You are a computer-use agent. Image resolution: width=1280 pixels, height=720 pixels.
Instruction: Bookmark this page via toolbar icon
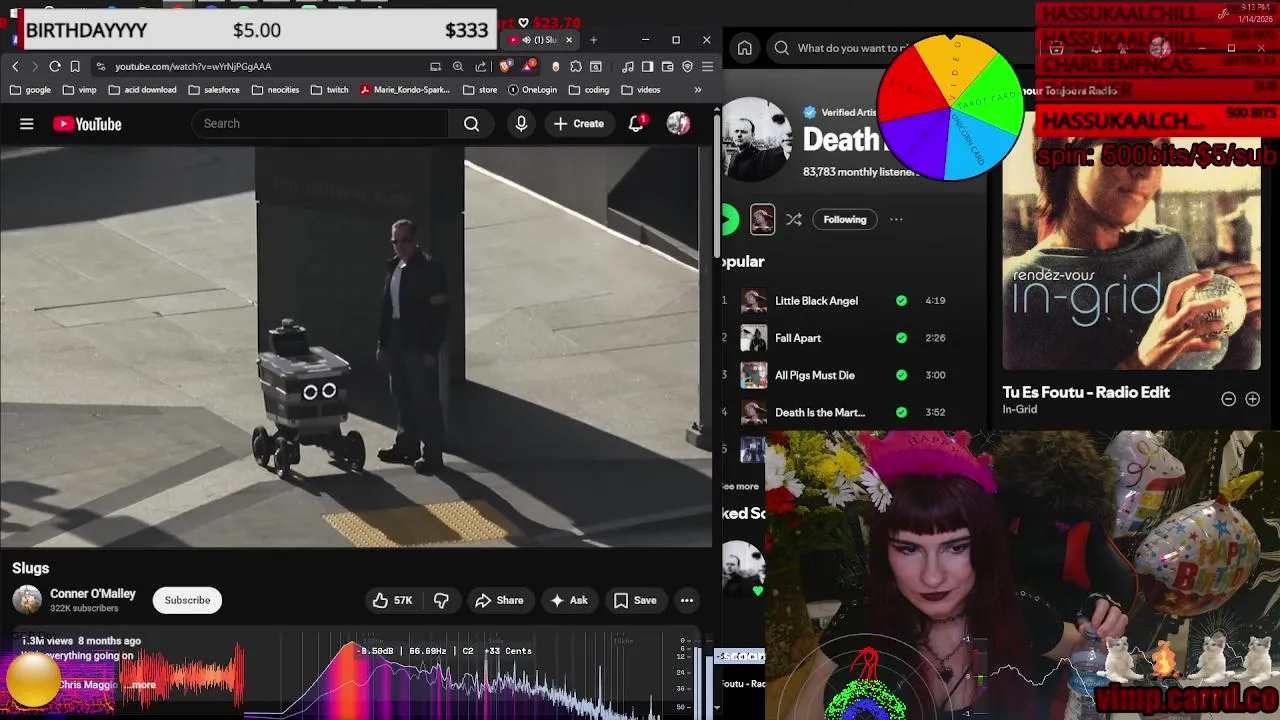75,66
